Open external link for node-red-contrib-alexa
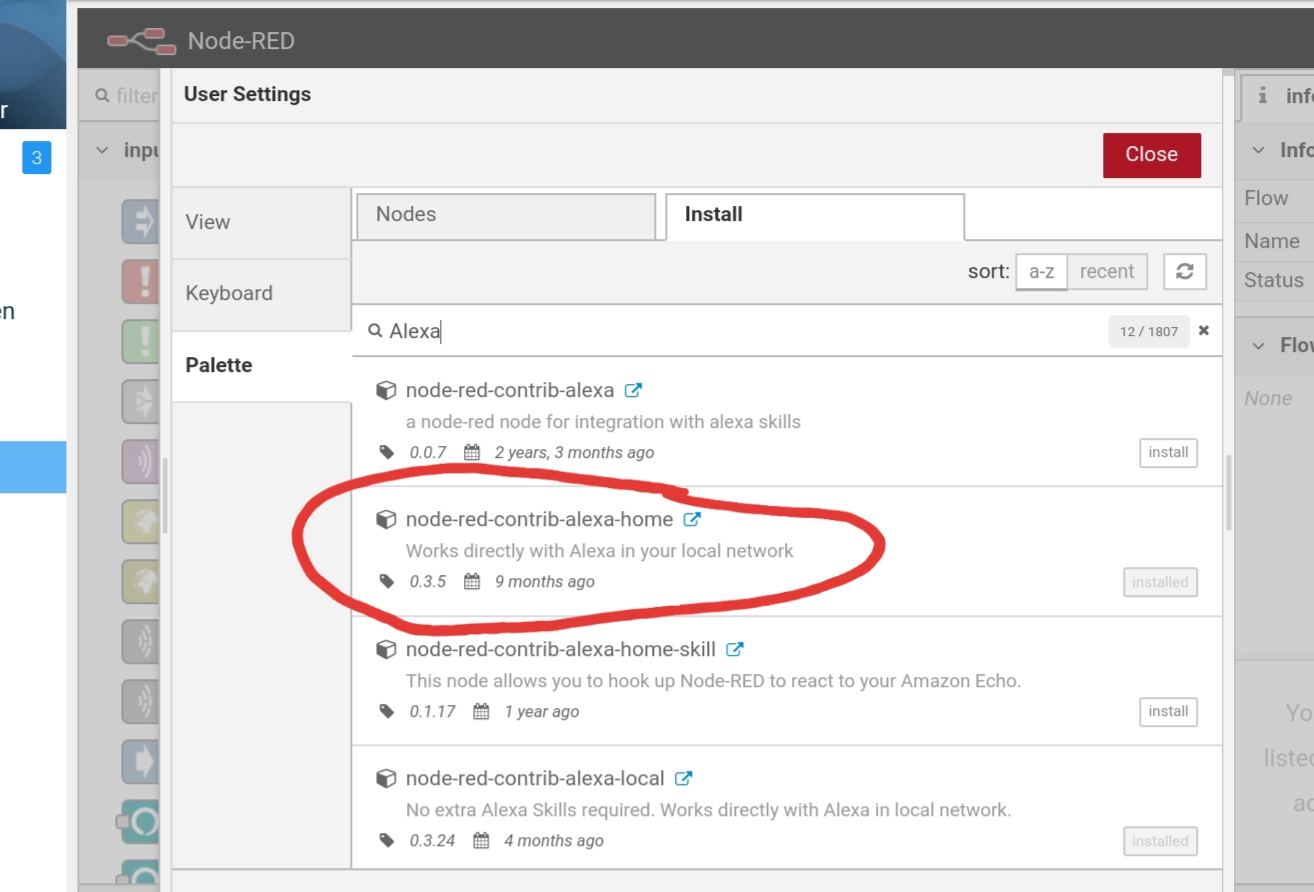The width and height of the screenshot is (1314, 892). (x=633, y=390)
